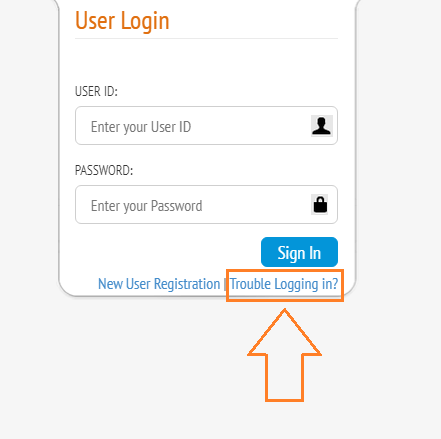Click the orange upward arrow annotation
The image size is (441, 439).
pos(284,355)
